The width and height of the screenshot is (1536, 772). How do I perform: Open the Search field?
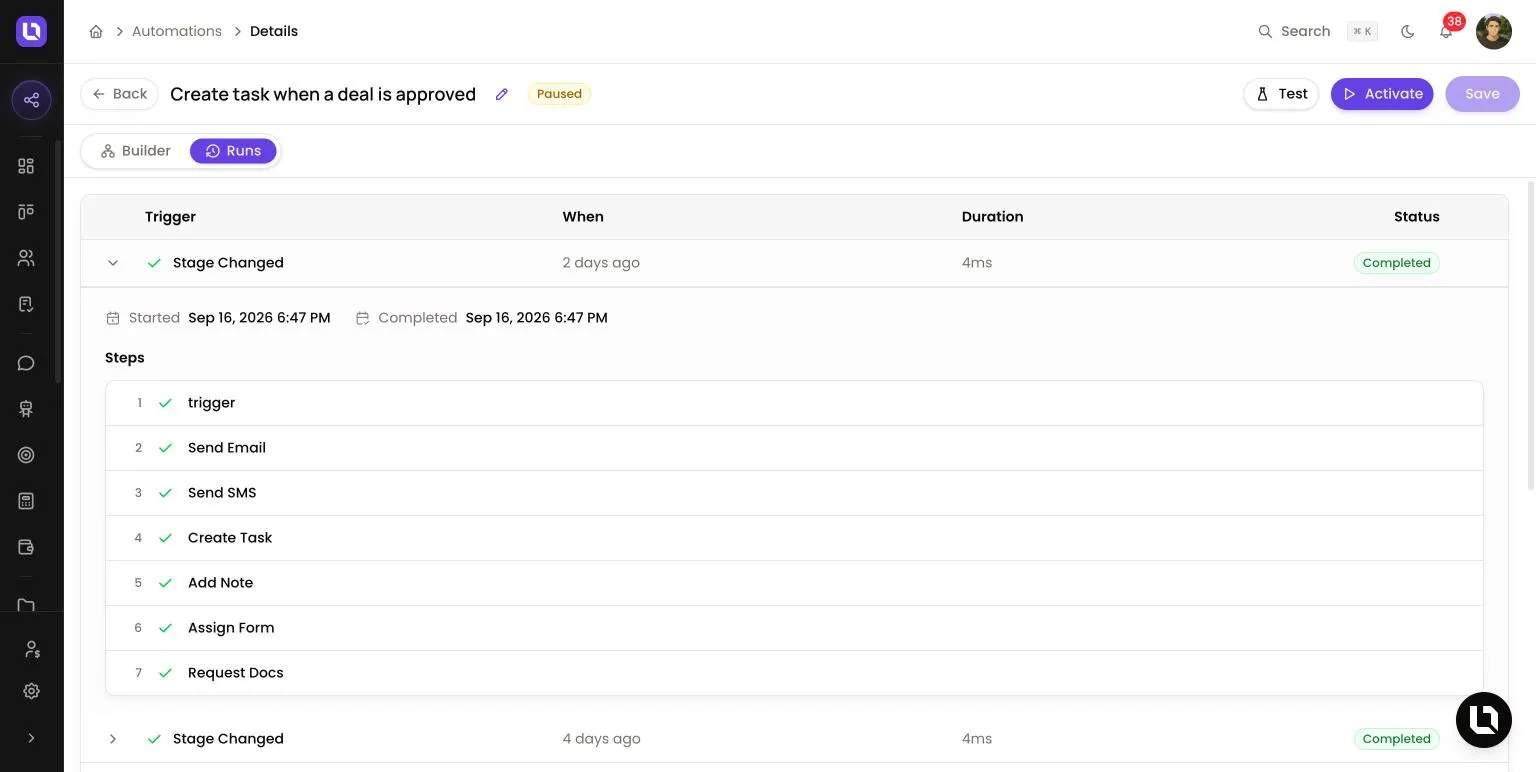click(x=1316, y=31)
